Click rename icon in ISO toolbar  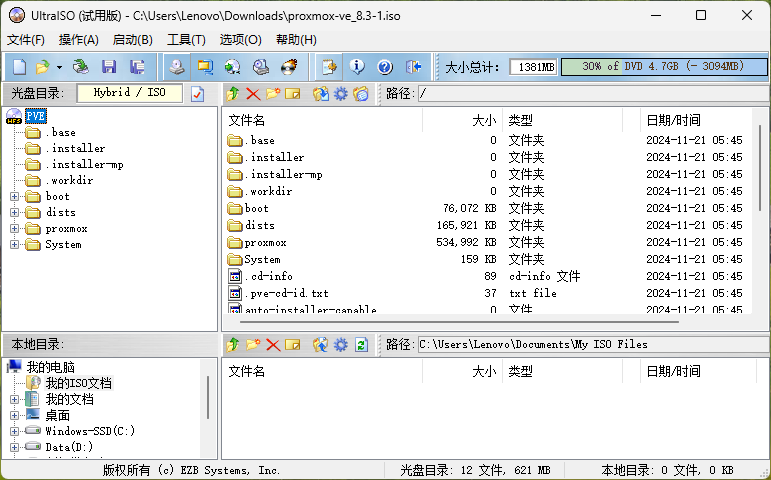(293, 93)
